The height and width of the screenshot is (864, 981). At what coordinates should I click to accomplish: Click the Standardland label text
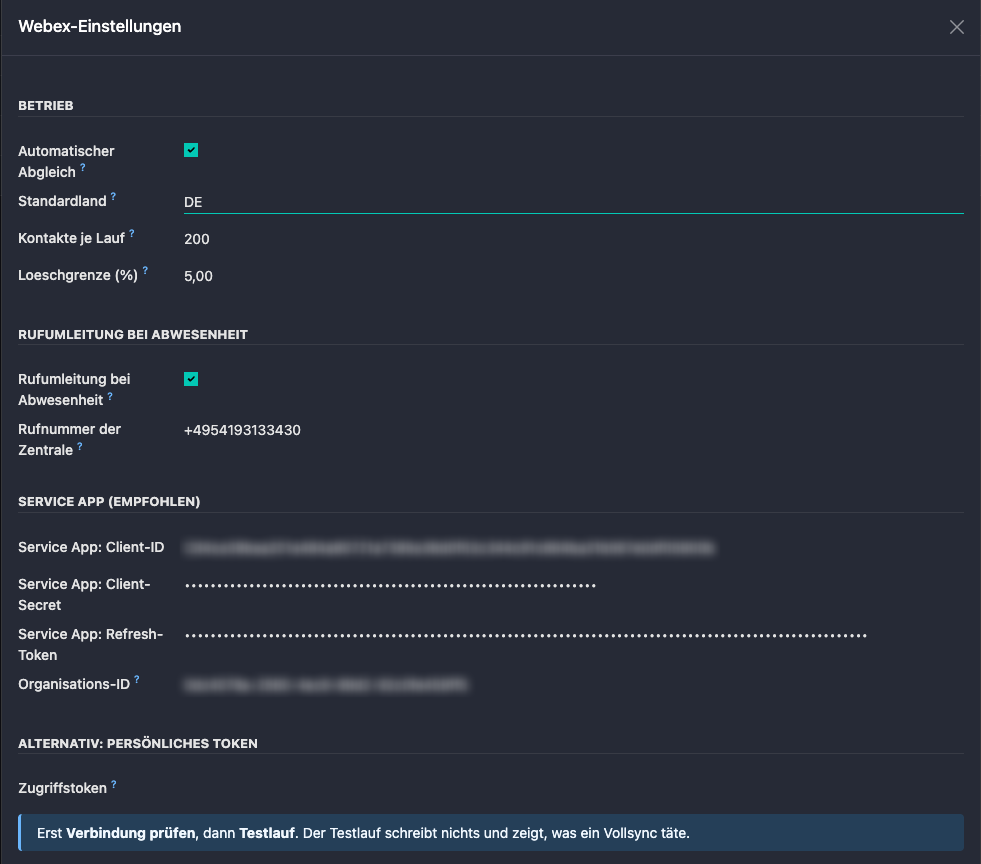62,201
